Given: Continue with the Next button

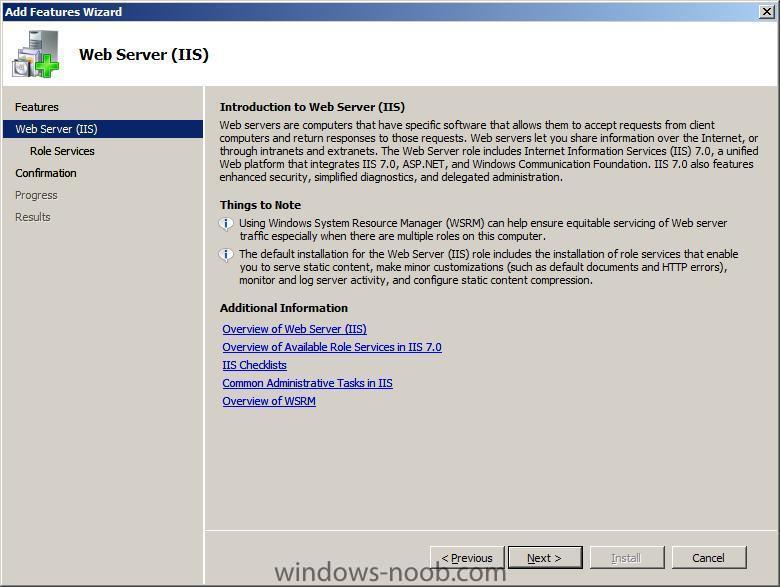Looking at the screenshot, I should 545,558.
